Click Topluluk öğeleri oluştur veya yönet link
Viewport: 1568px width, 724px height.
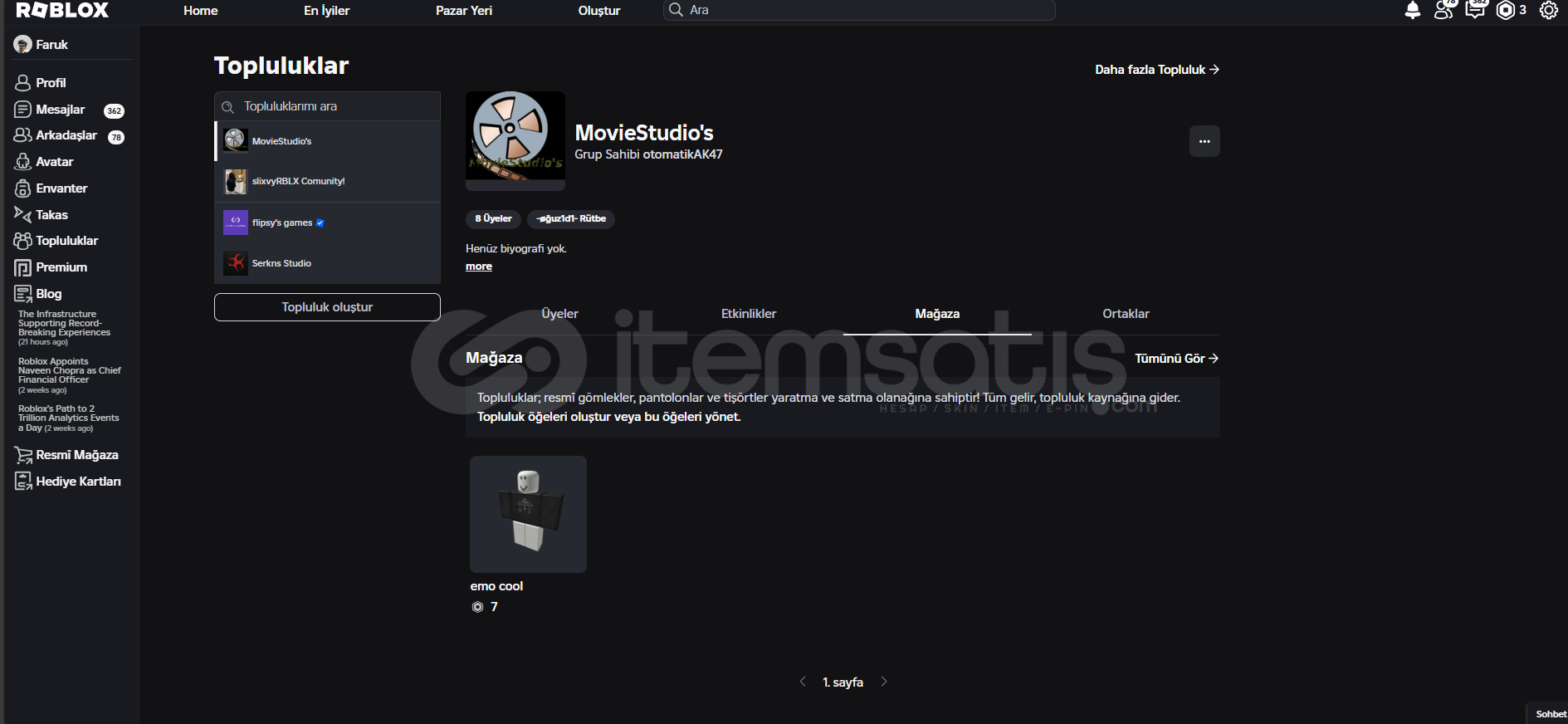click(608, 417)
